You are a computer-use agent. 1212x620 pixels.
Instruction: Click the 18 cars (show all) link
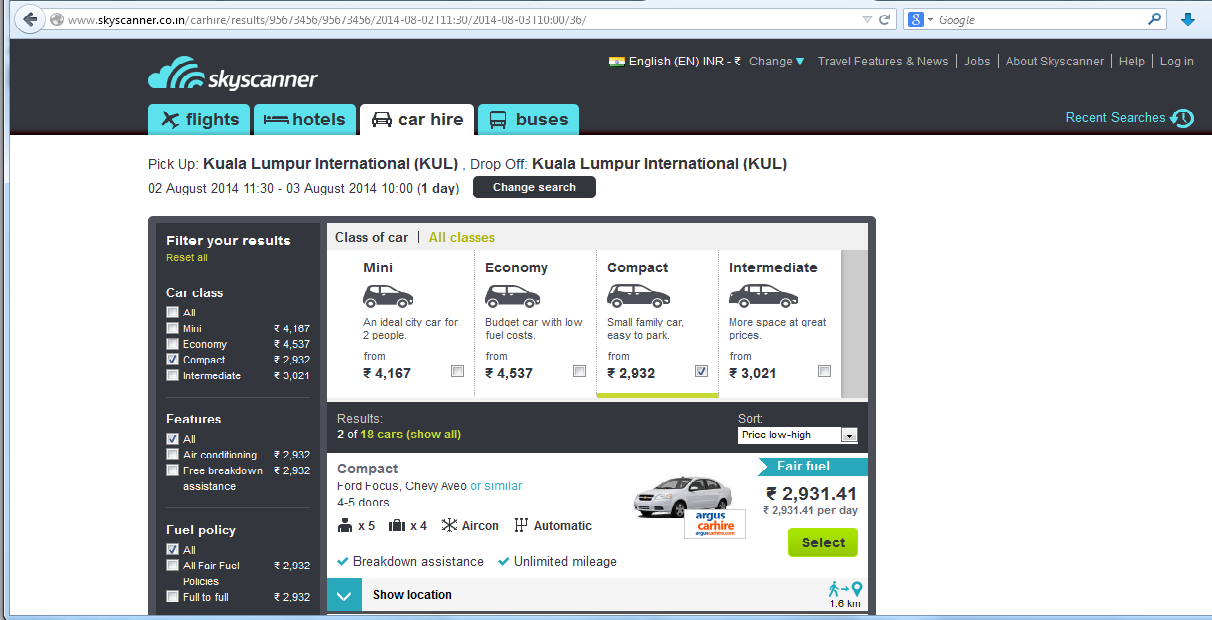coord(411,434)
